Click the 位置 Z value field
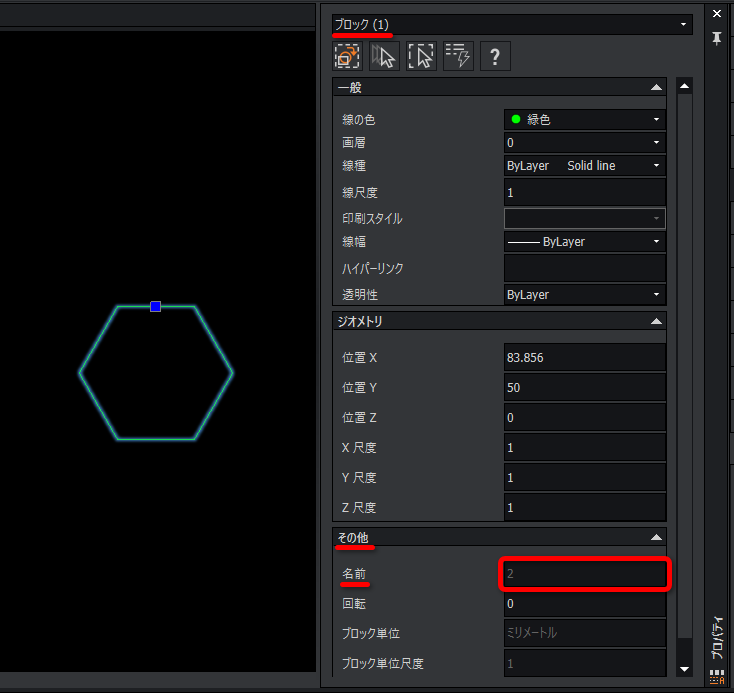The image size is (734, 693). (x=585, y=417)
